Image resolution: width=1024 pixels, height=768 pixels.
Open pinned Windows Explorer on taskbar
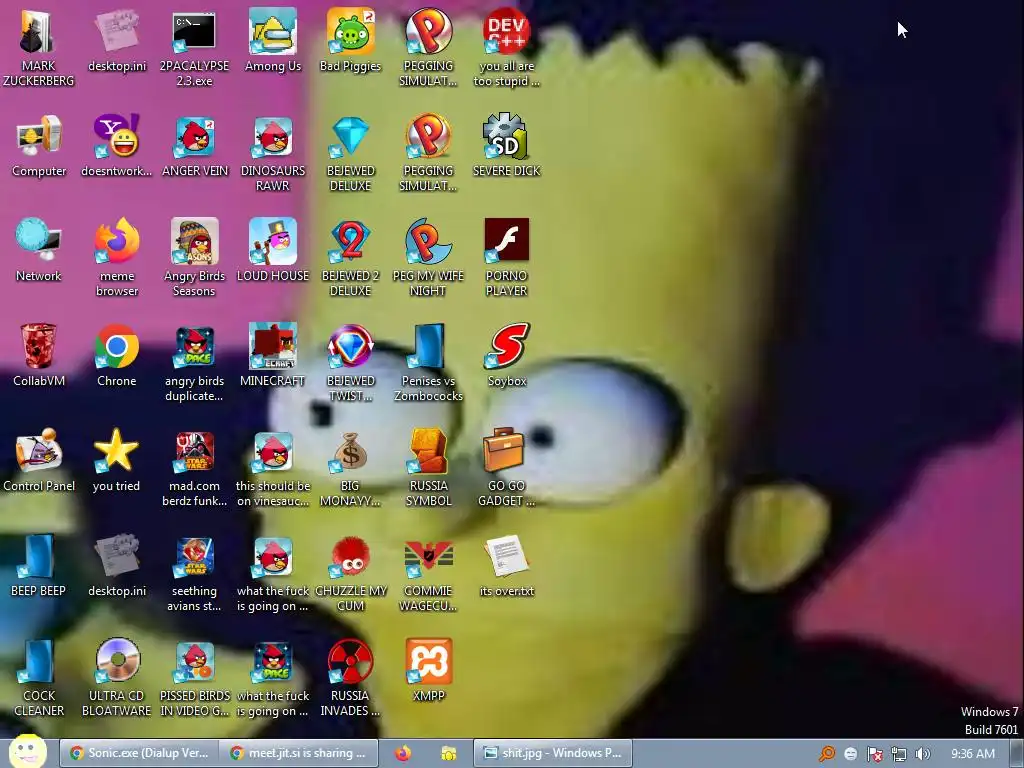[449, 753]
